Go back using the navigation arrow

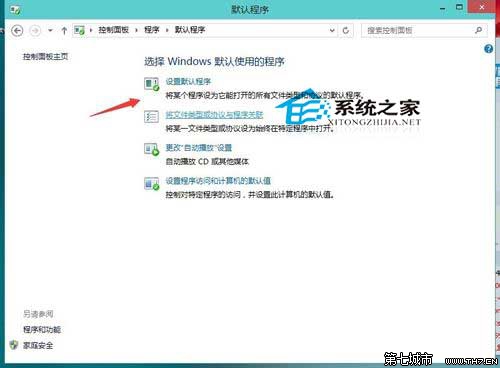[17, 31]
